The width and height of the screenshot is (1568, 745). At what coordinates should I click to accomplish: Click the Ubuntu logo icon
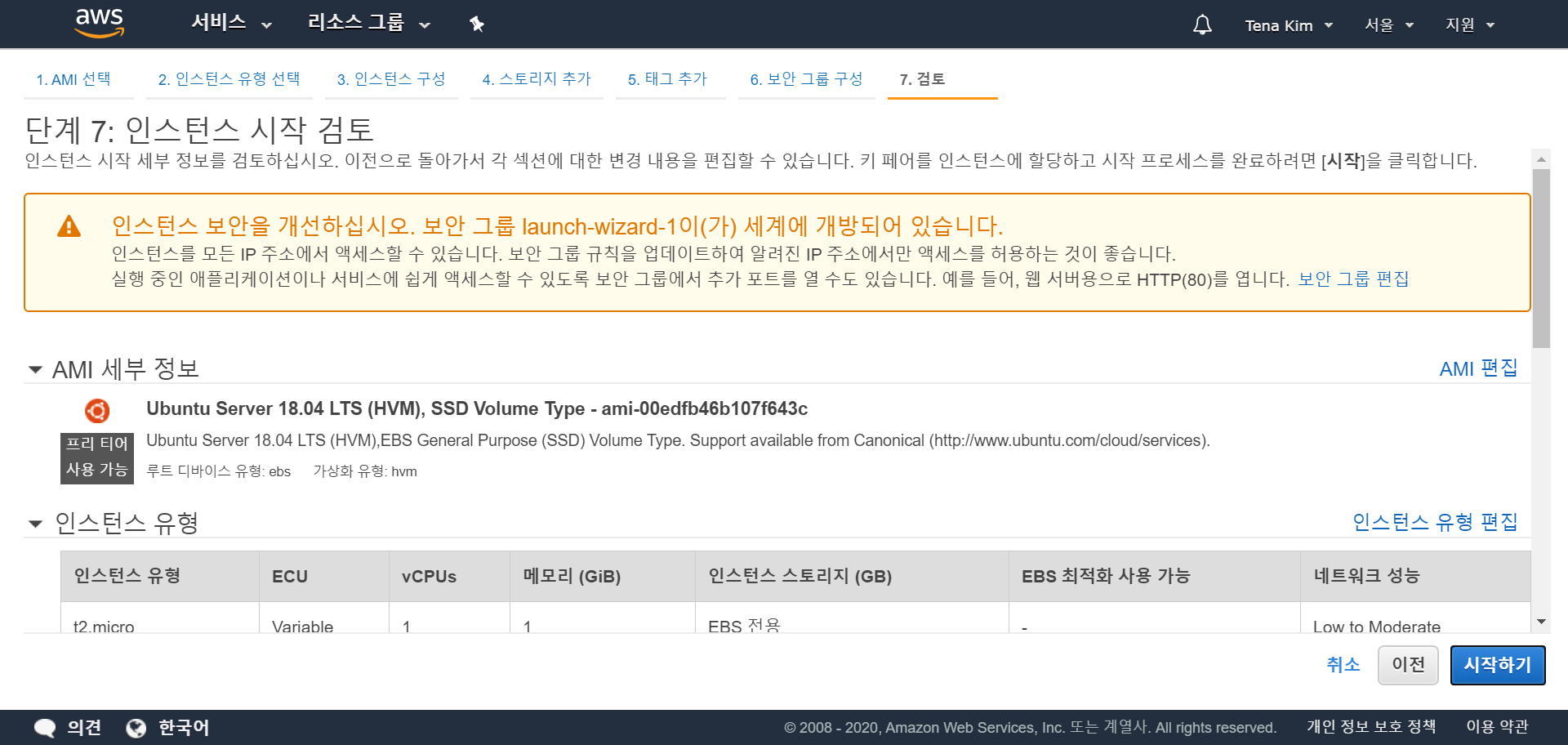coord(97,410)
